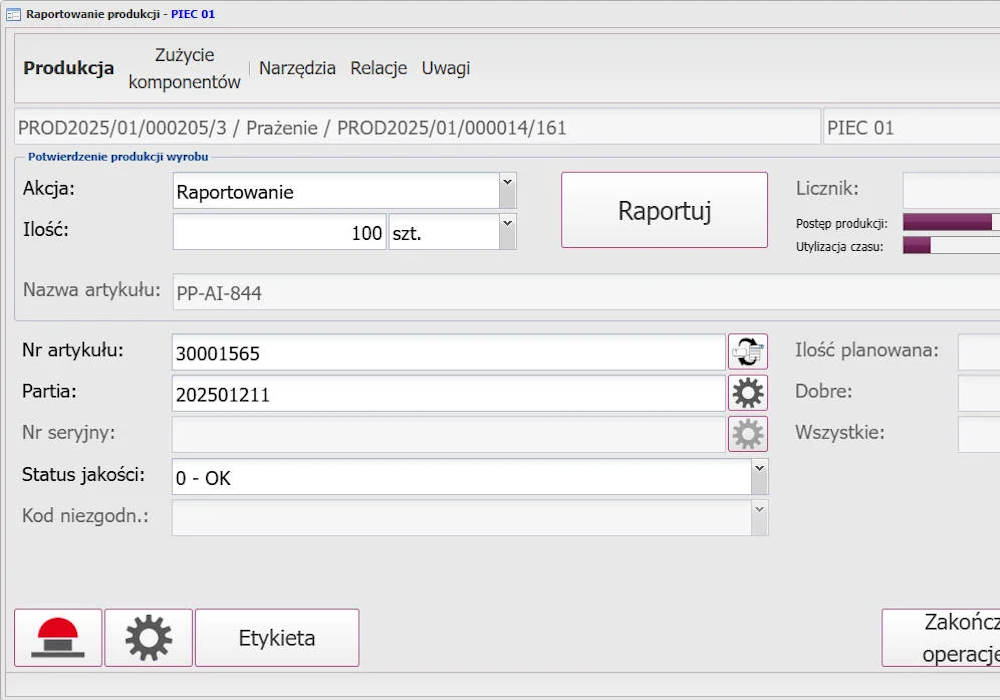Go to the Relacje tab
1000x700 pixels.
tap(378, 69)
